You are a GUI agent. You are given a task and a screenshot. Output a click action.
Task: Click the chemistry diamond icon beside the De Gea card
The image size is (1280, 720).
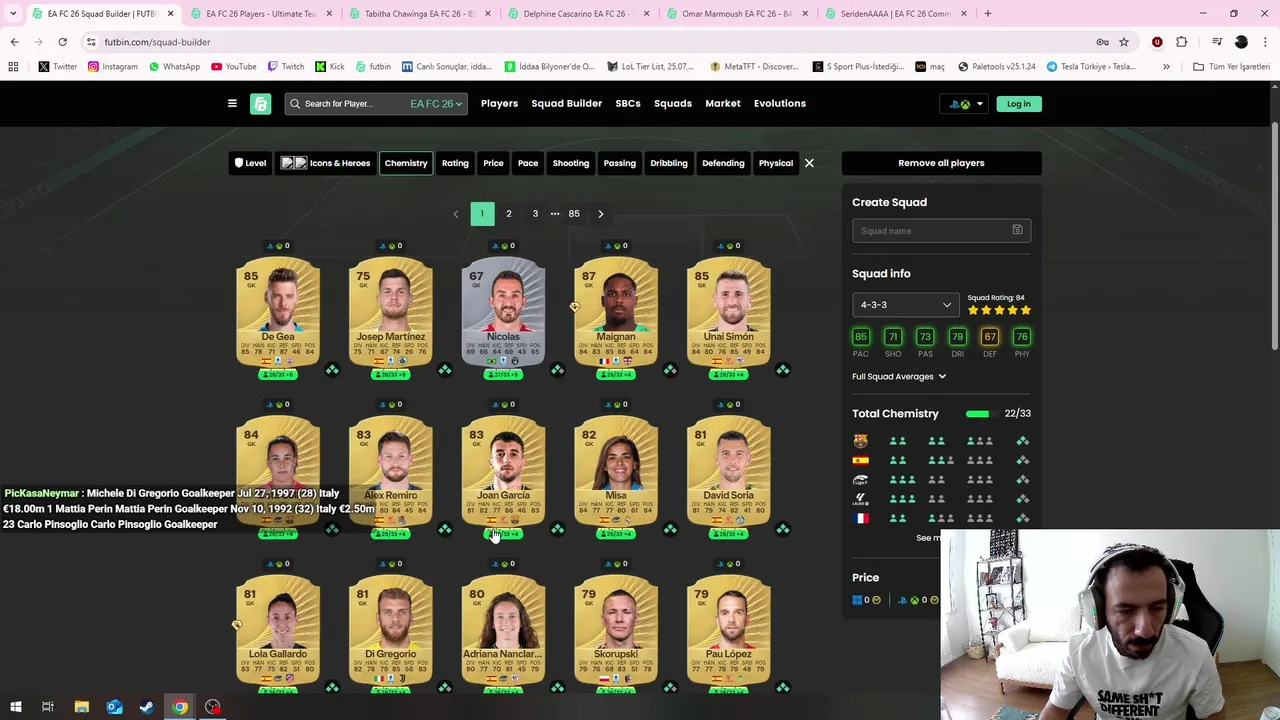[x=332, y=370]
